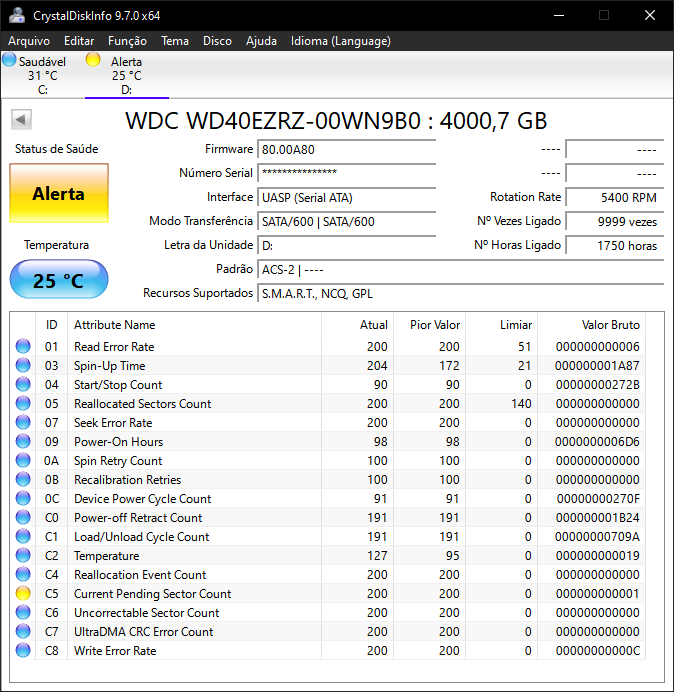
Task: Select Limiar value 140 for Reallocated Sectors
Action: pyautogui.click(x=521, y=403)
